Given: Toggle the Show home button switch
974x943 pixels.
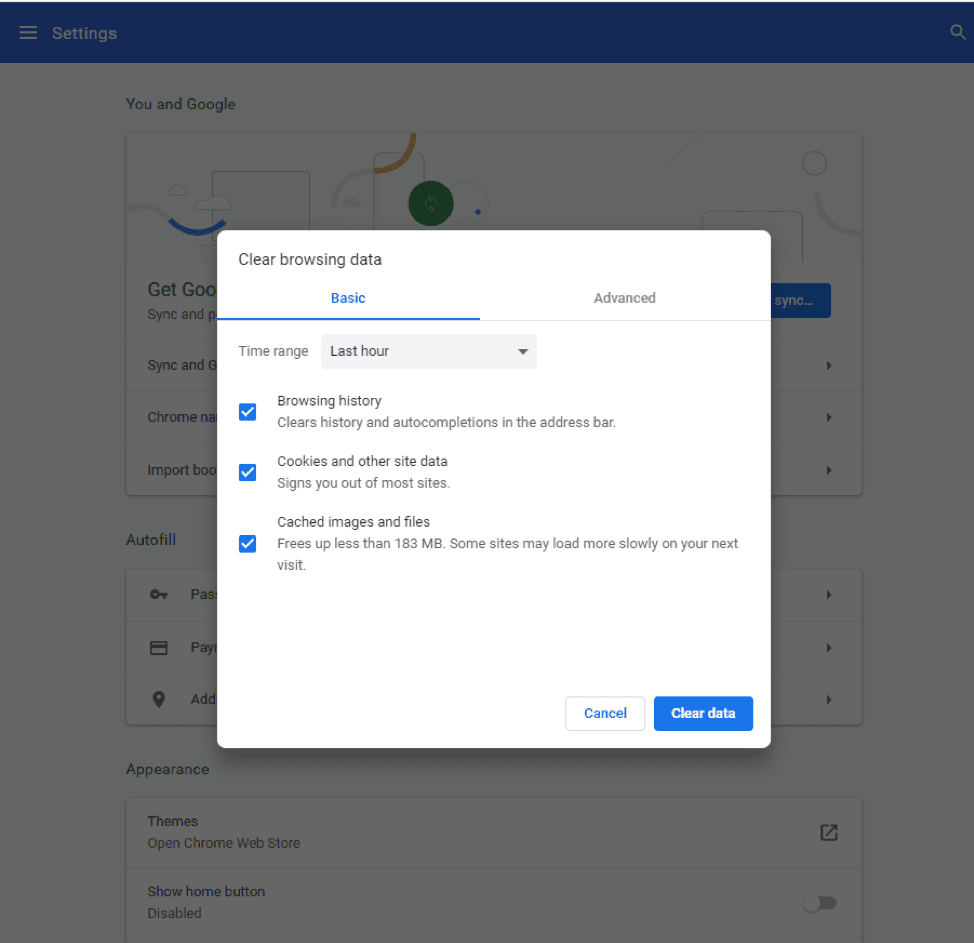Looking at the screenshot, I should coord(820,903).
